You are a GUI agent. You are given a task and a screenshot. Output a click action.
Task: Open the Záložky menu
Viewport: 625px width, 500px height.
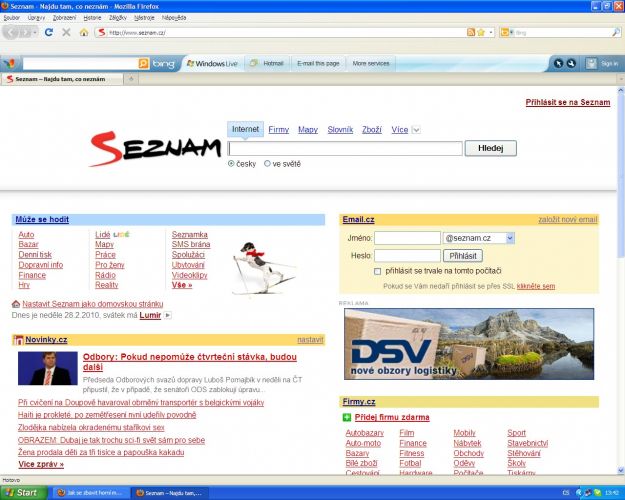[118, 18]
